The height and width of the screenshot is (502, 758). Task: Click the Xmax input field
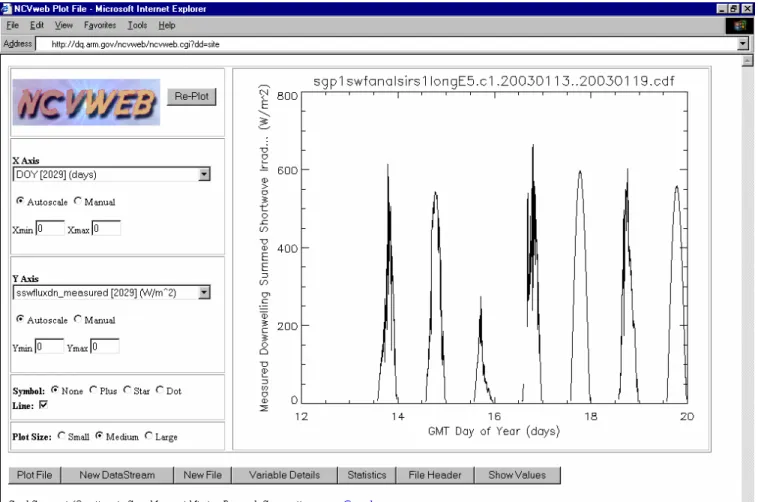106,228
